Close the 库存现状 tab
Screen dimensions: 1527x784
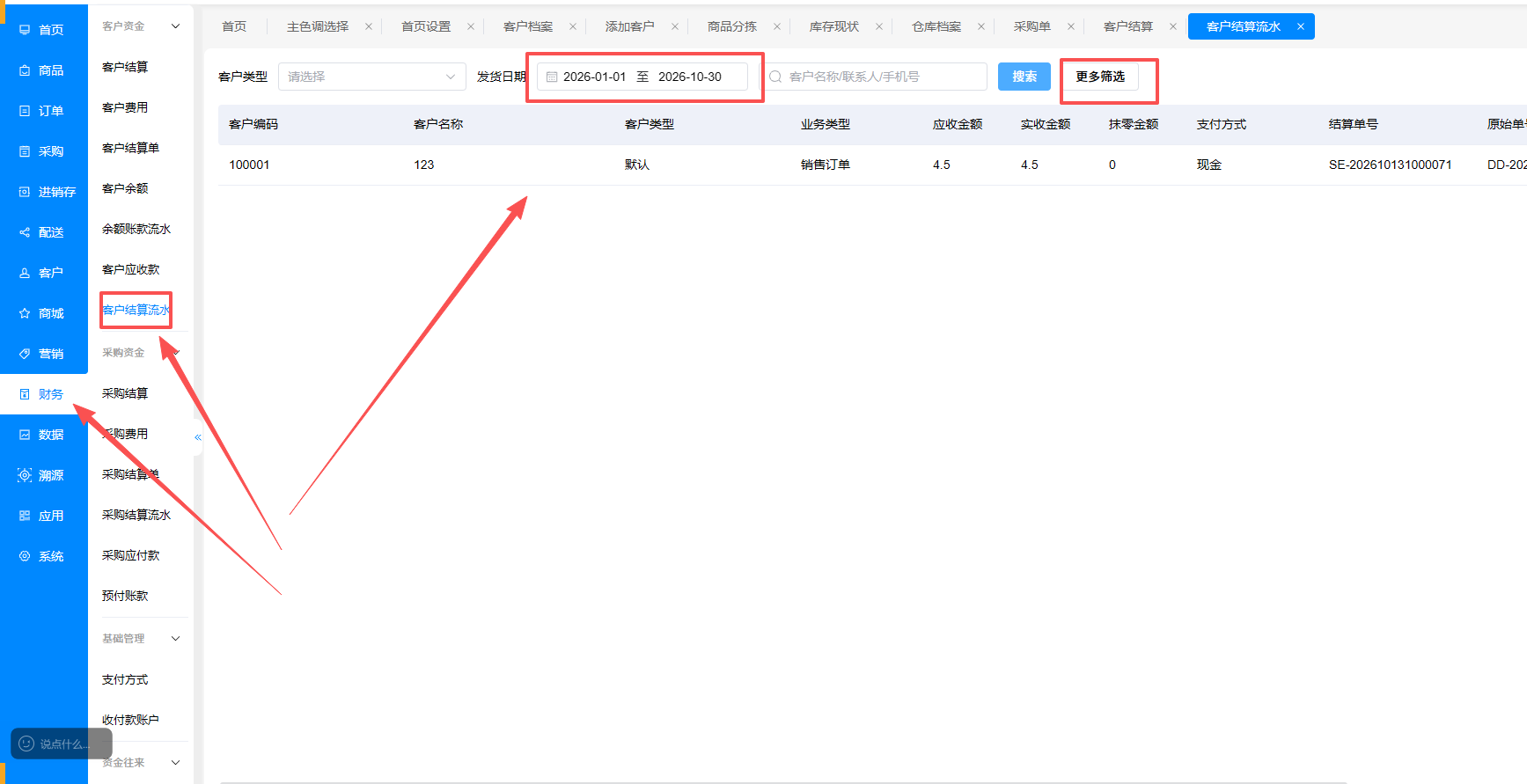pos(879,26)
